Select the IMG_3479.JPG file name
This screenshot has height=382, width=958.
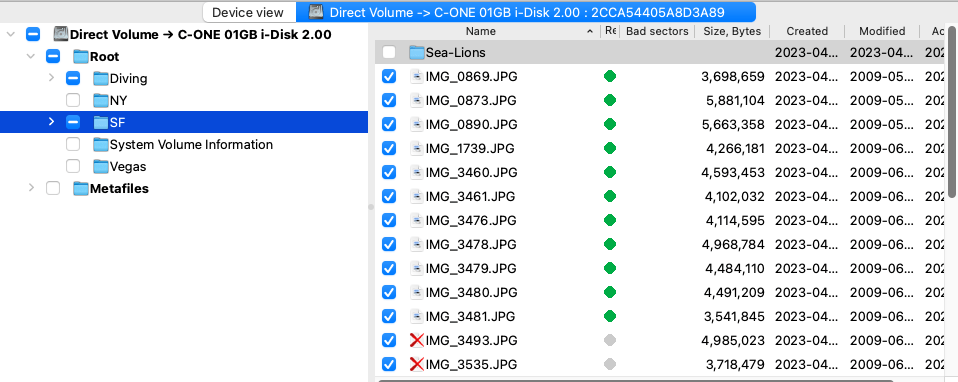[x=470, y=268]
